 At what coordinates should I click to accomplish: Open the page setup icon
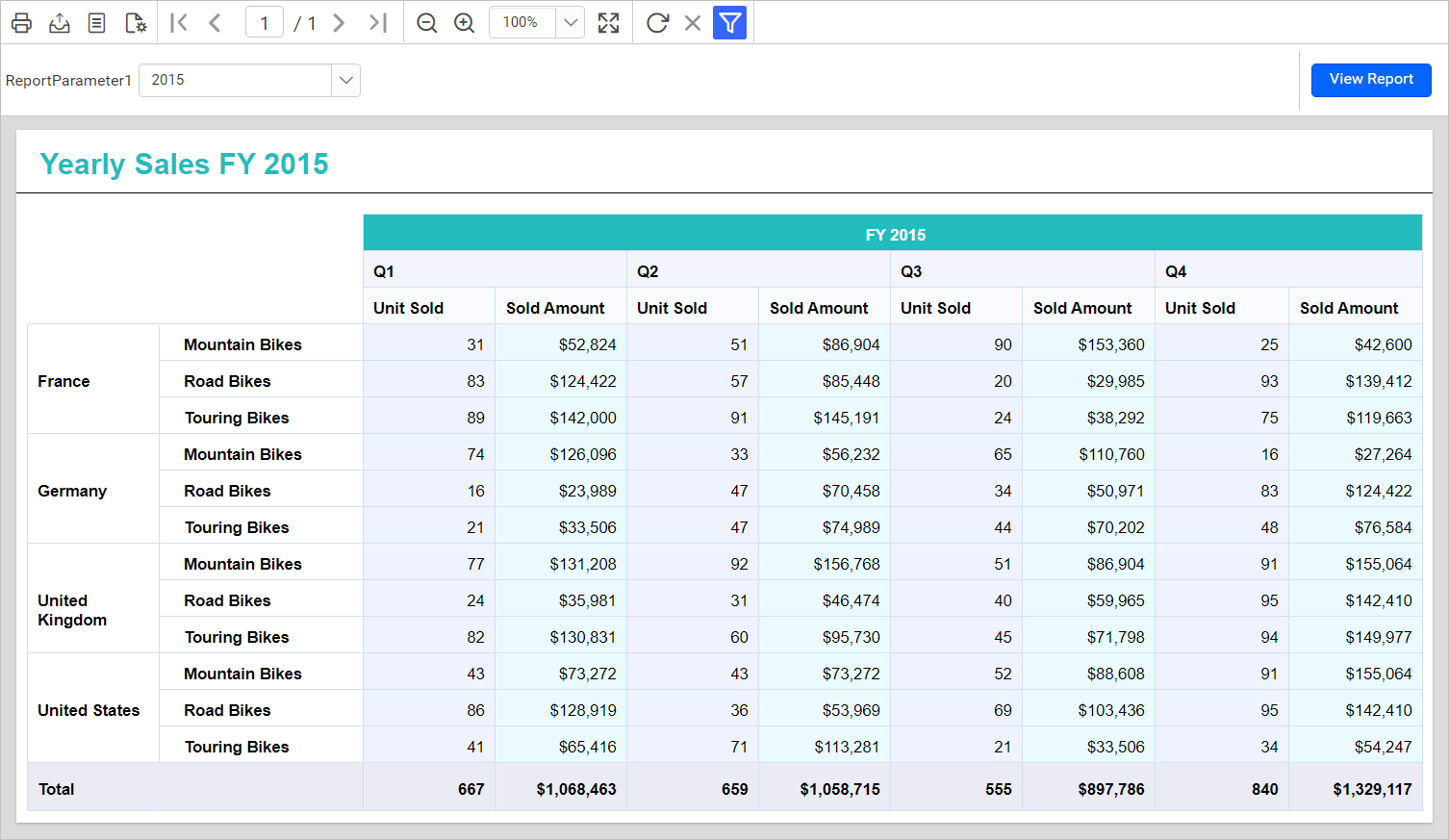136,23
